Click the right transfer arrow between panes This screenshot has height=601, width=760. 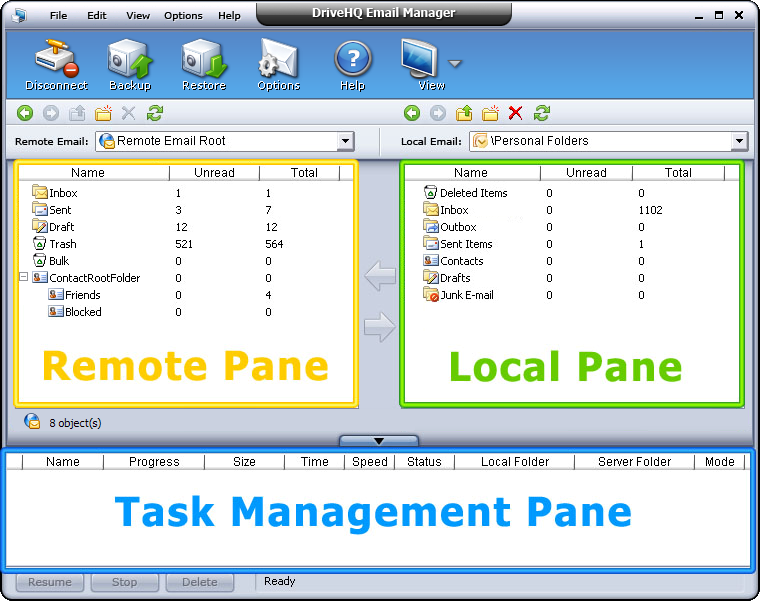(380, 325)
